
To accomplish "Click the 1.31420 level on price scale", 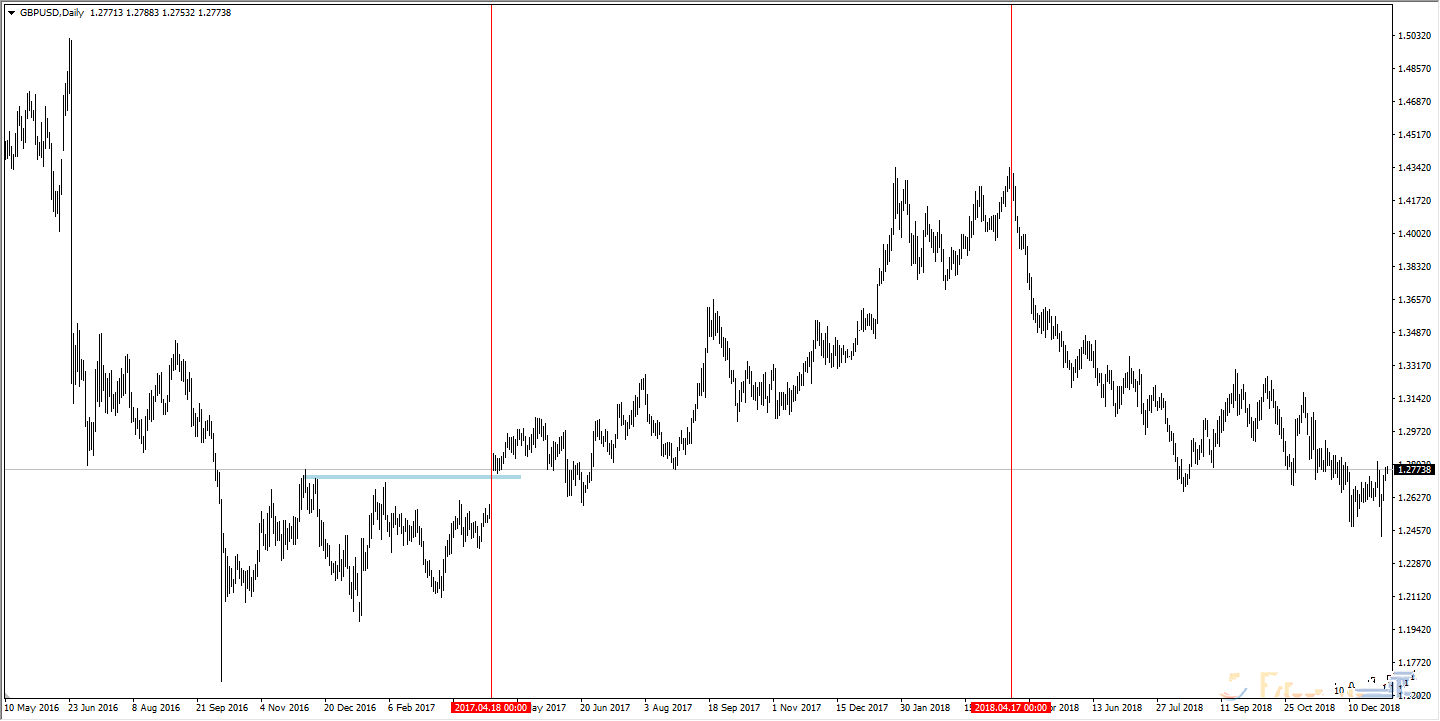I will [1416, 399].
